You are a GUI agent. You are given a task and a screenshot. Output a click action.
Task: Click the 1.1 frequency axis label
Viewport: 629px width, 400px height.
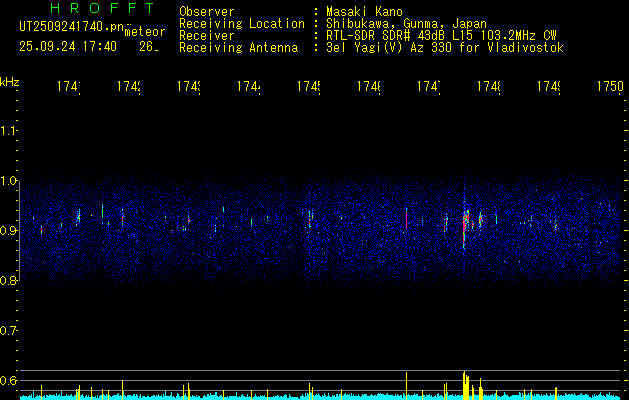click(x=8, y=131)
